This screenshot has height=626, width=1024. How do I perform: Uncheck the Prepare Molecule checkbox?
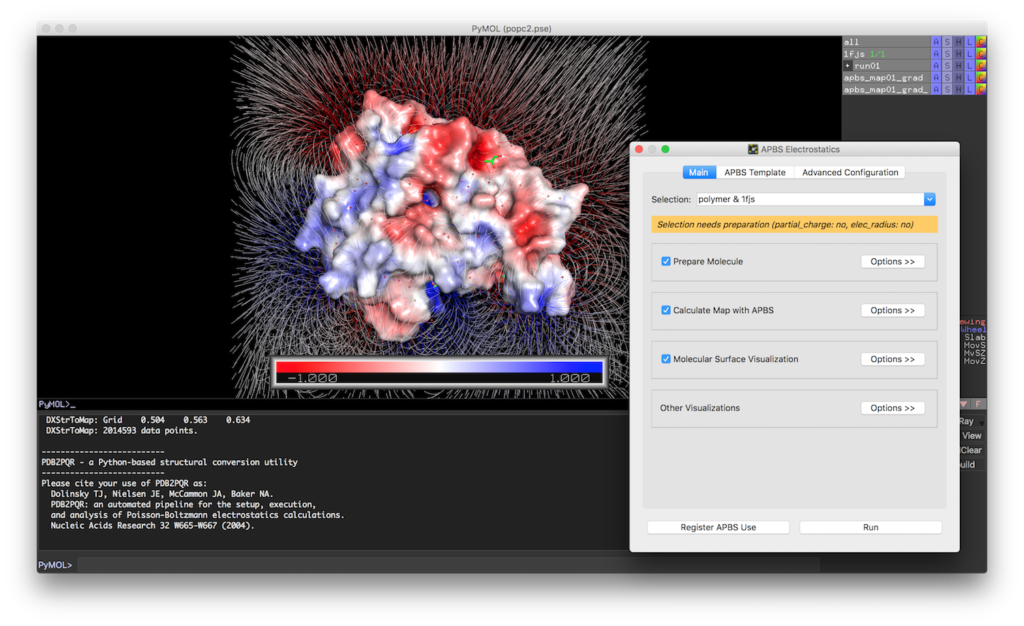point(666,261)
